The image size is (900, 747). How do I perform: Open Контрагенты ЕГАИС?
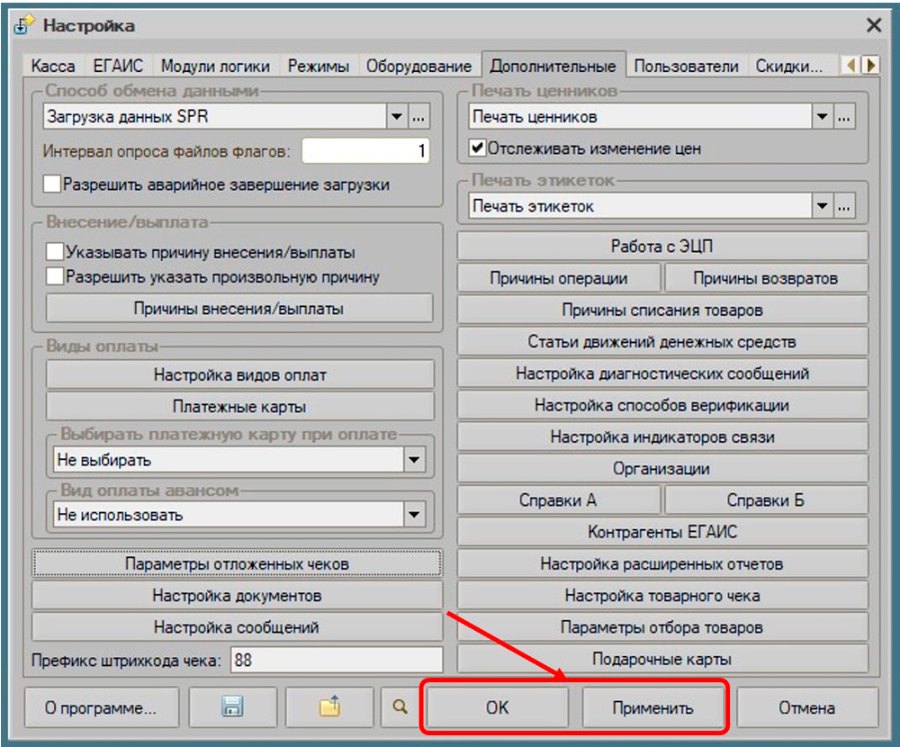click(x=662, y=532)
